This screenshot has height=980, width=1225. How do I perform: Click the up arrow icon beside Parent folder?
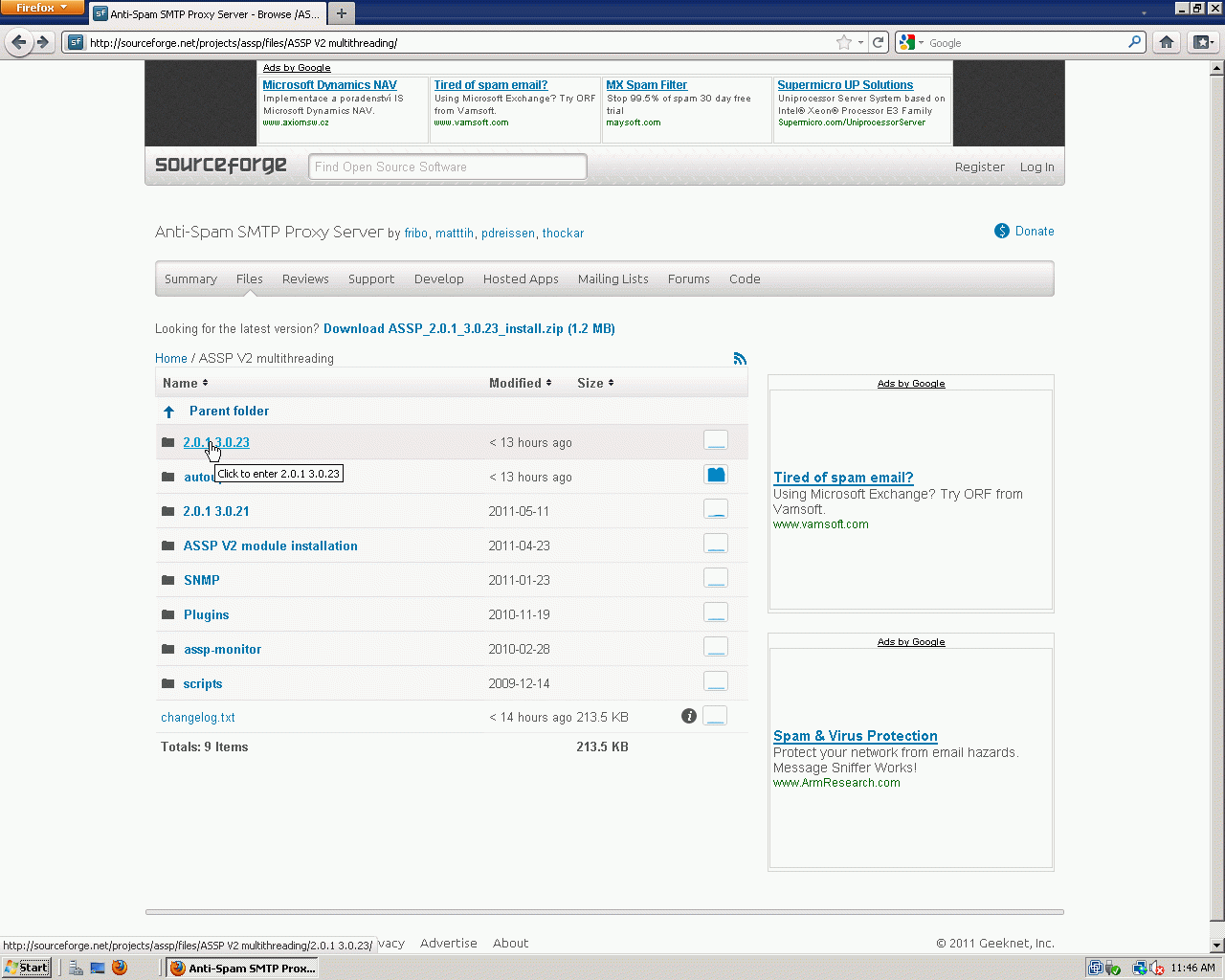pyautogui.click(x=169, y=412)
